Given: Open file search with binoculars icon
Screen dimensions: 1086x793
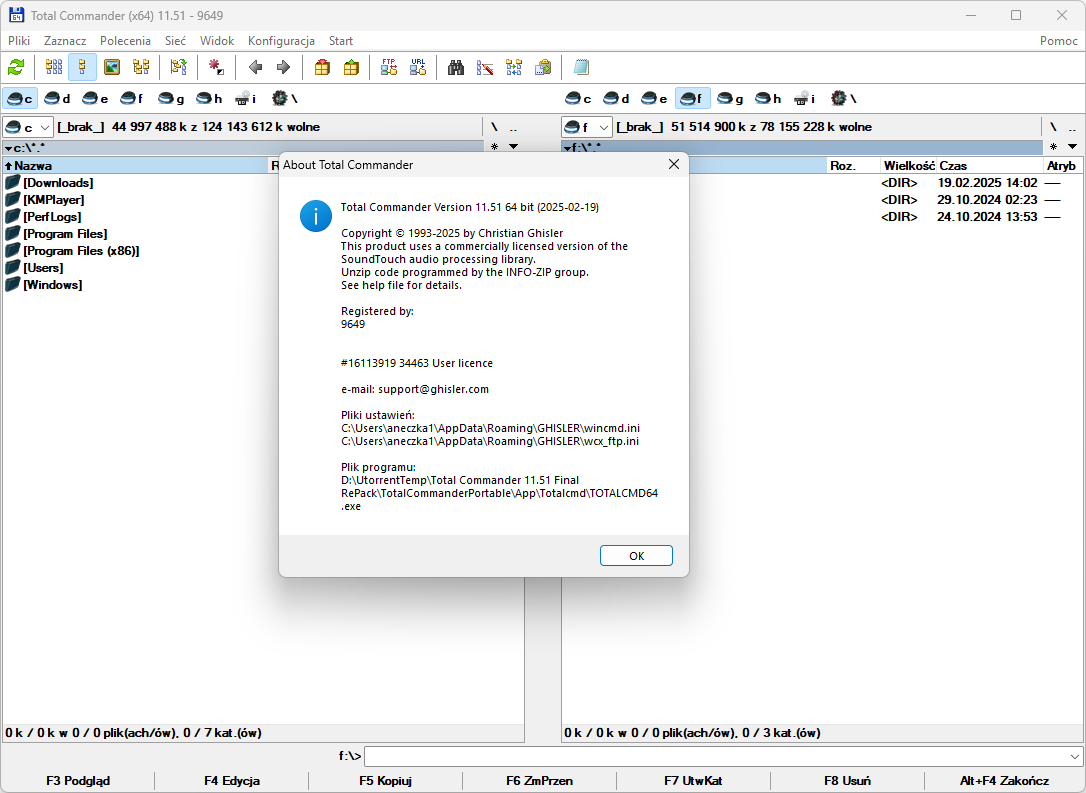Looking at the screenshot, I should coord(455,67).
